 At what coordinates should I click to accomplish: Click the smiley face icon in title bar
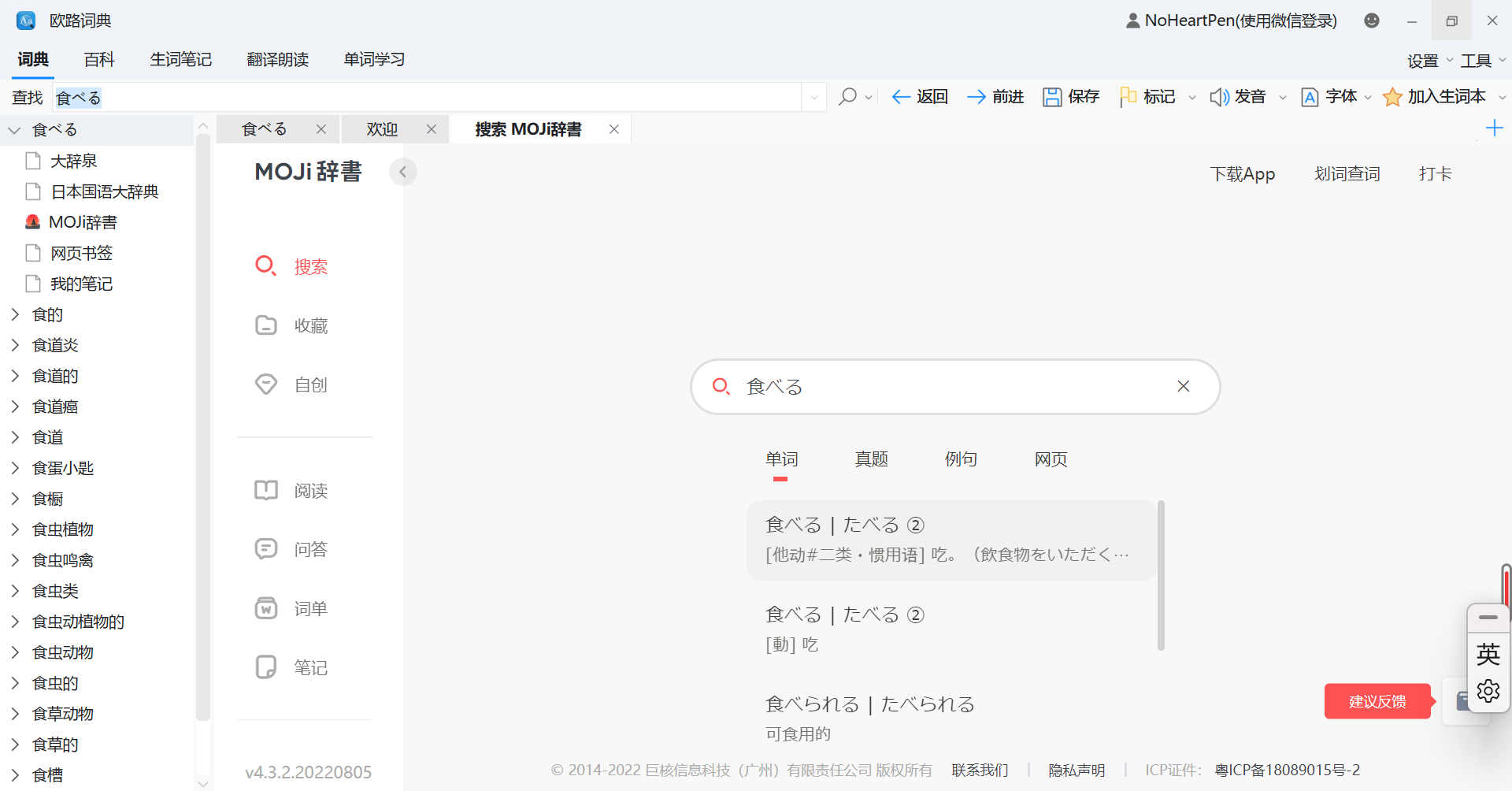pyautogui.click(x=1372, y=20)
